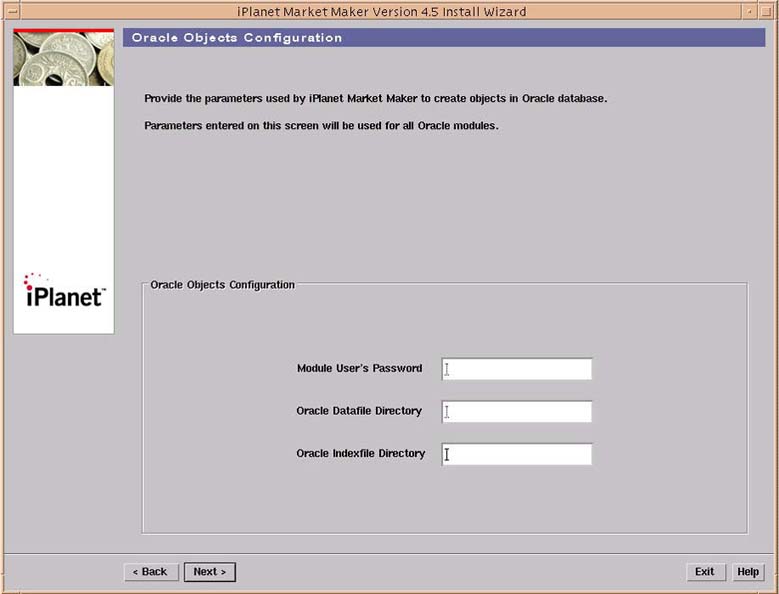Exit the install wizard
This screenshot has height=594, width=779.
coord(705,572)
